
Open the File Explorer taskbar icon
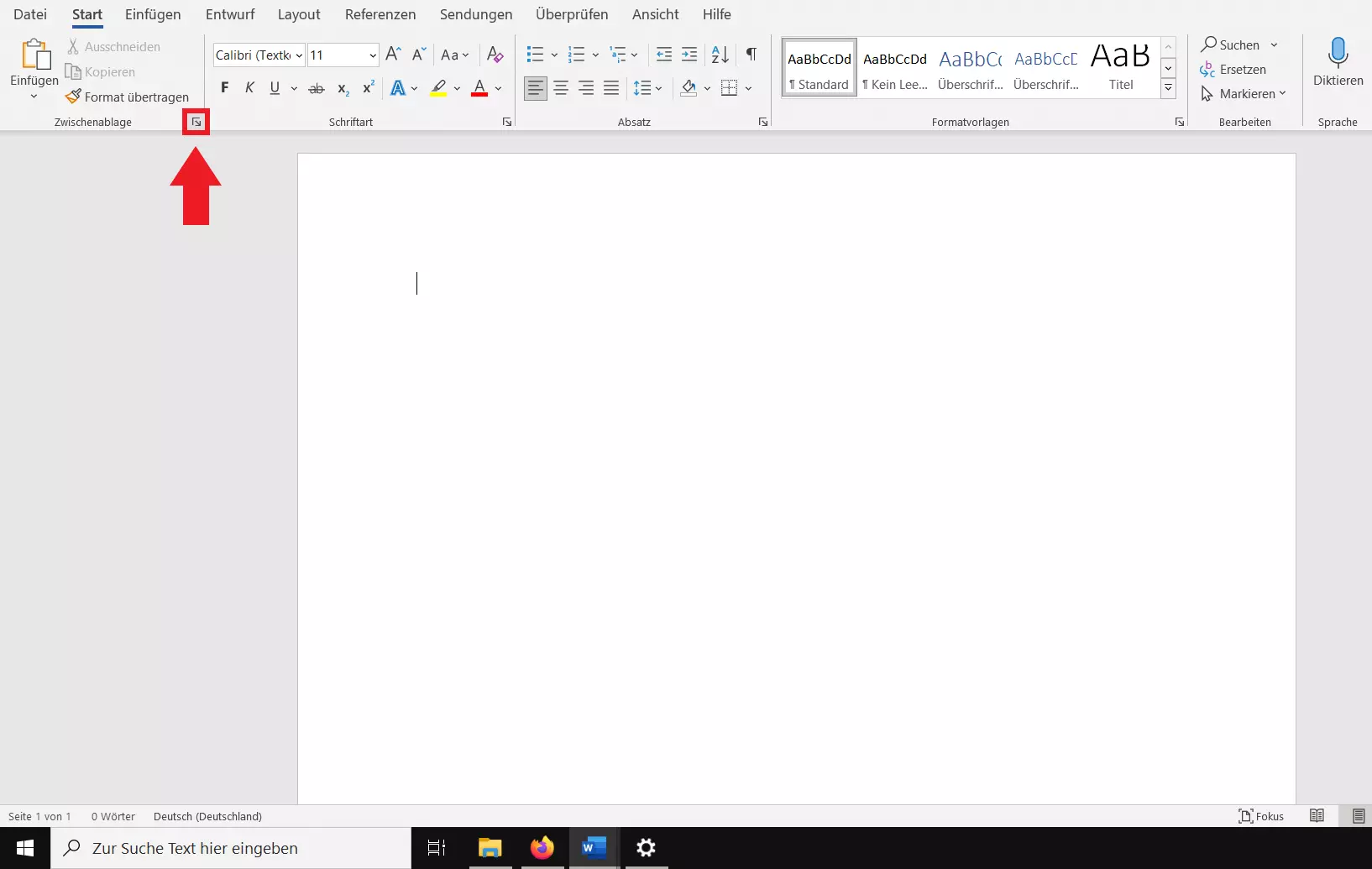coord(490,848)
